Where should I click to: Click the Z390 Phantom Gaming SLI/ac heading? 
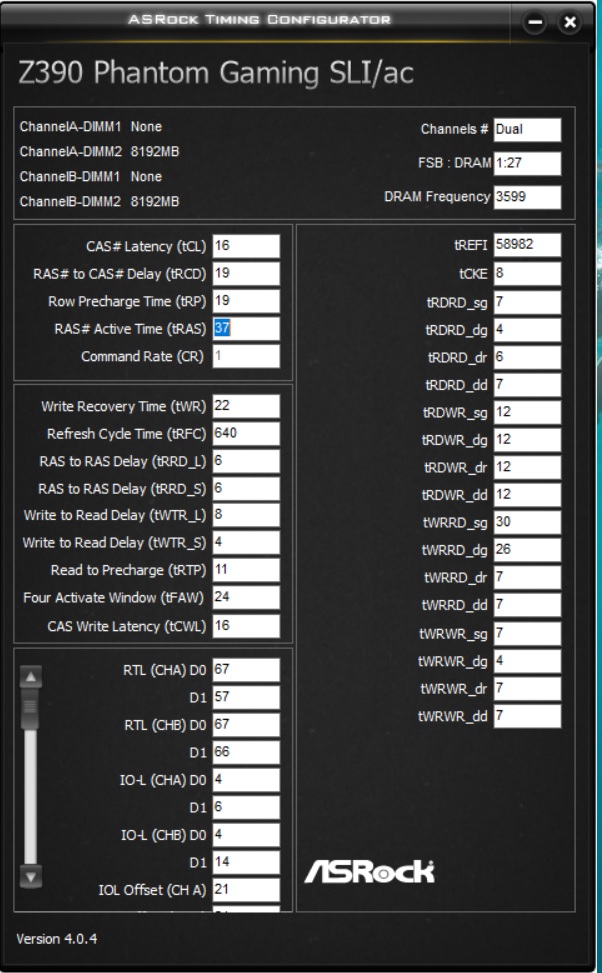click(x=216, y=73)
